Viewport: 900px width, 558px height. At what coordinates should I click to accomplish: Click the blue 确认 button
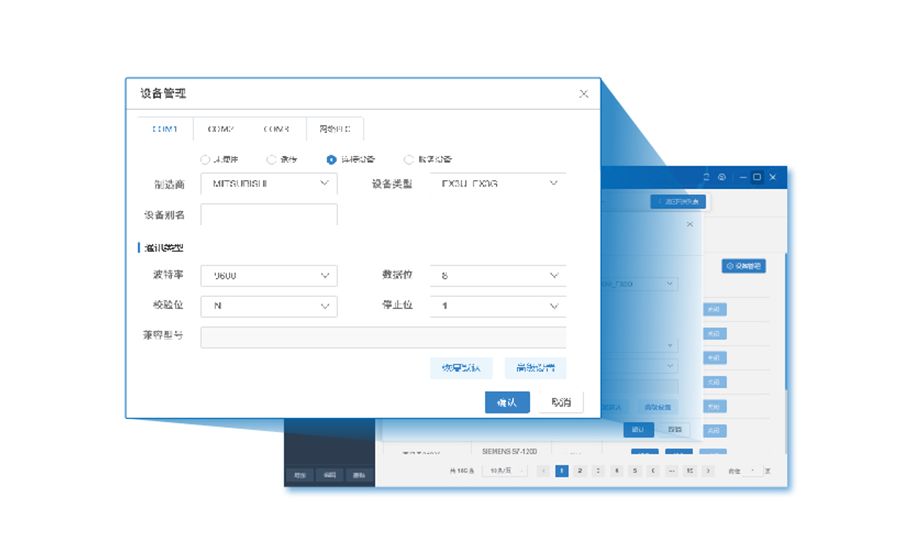pyautogui.click(x=507, y=402)
